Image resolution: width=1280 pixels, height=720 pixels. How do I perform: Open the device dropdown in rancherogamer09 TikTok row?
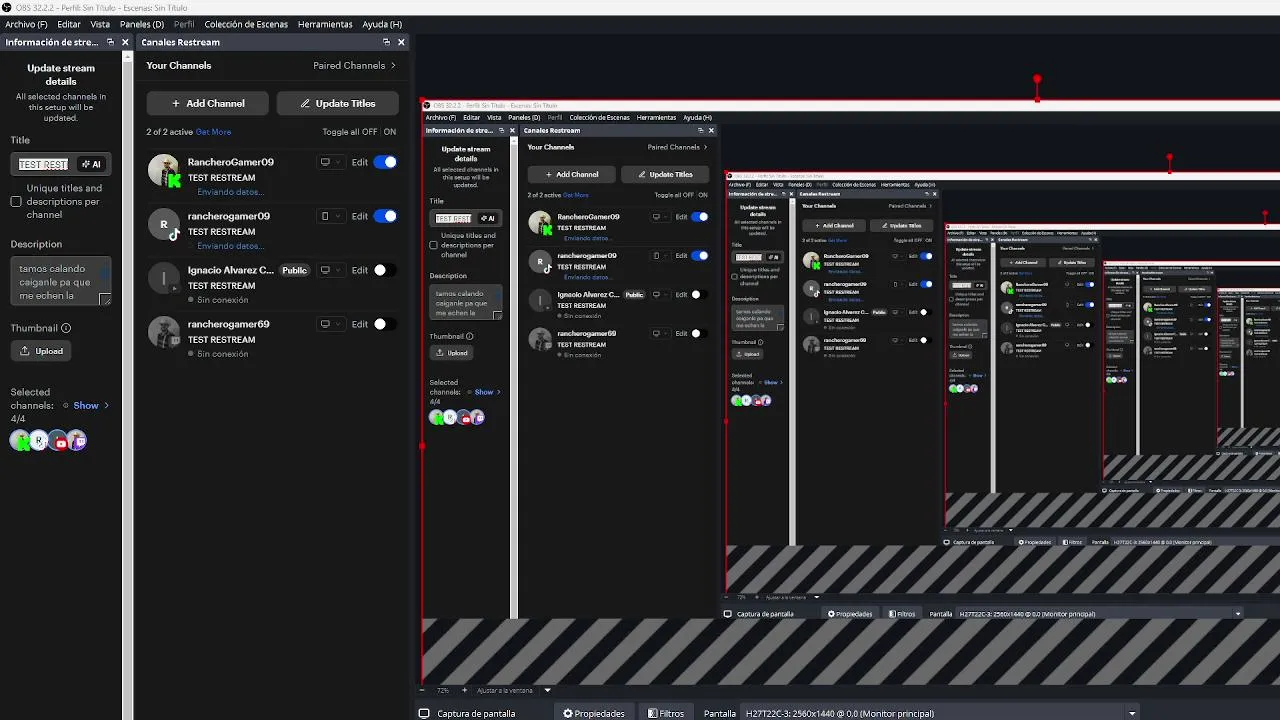tap(330, 216)
